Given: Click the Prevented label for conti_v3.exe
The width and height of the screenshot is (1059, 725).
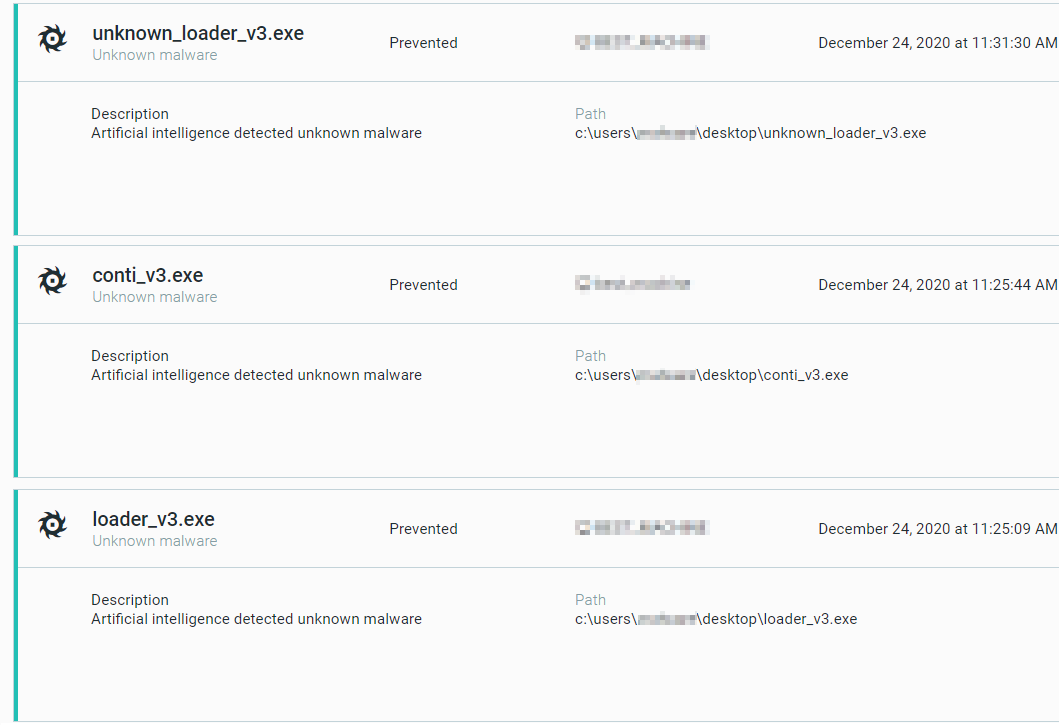Looking at the screenshot, I should (x=423, y=284).
